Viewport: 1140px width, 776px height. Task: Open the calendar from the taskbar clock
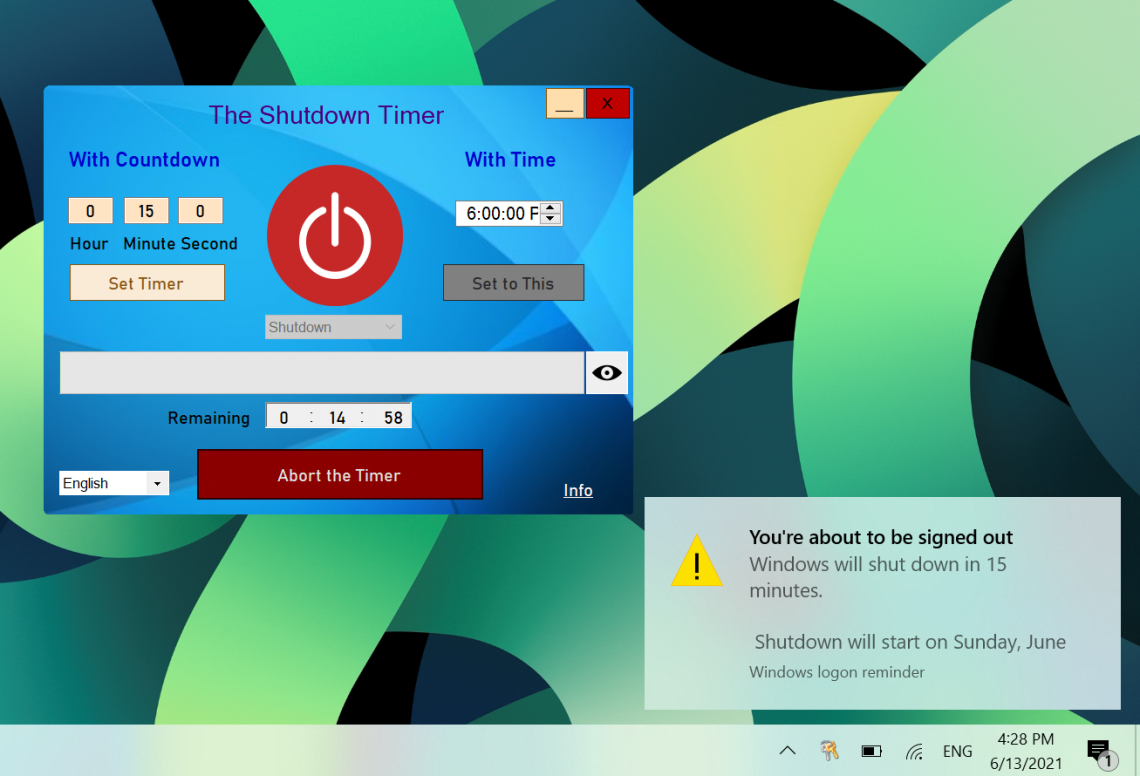[x=1024, y=750]
